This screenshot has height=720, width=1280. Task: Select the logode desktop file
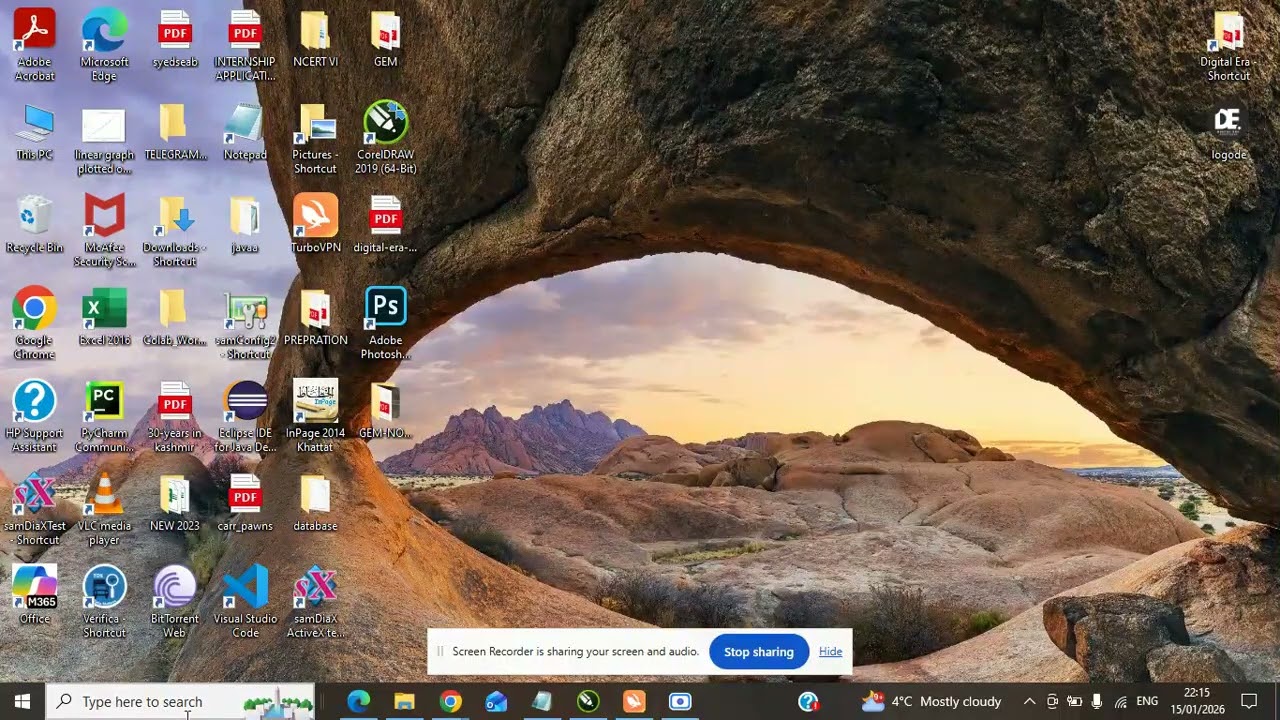[x=1228, y=132]
